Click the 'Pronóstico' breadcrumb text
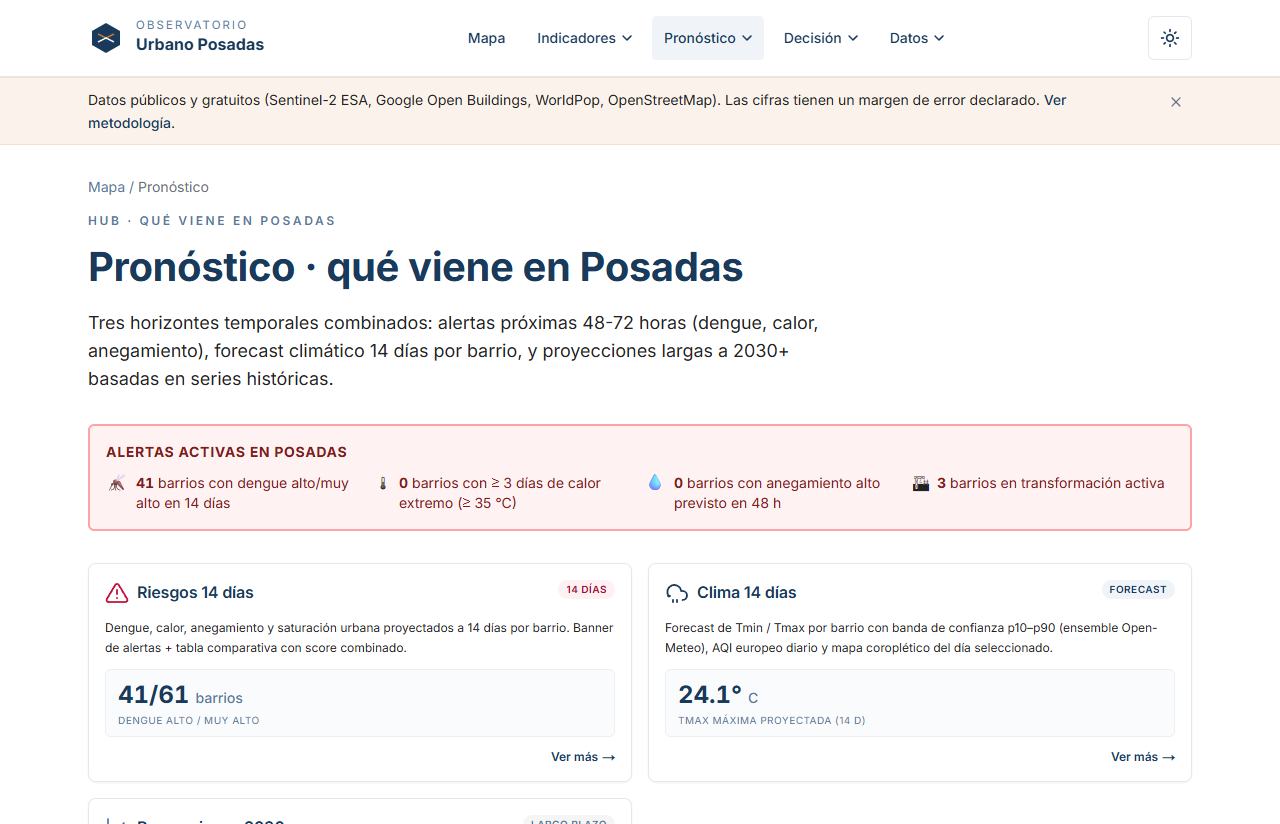 pyautogui.click(x=173, y=187)
